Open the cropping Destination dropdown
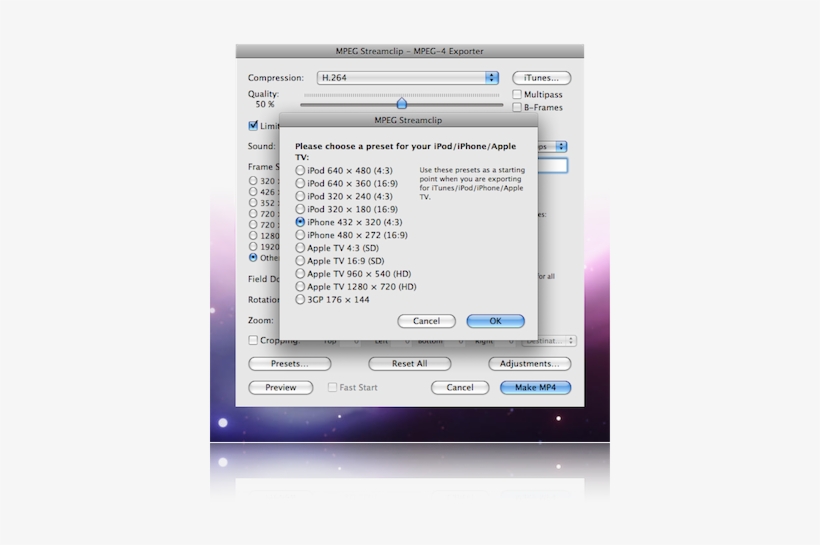This screenshot has height=545, width=820. coord(549,341)
